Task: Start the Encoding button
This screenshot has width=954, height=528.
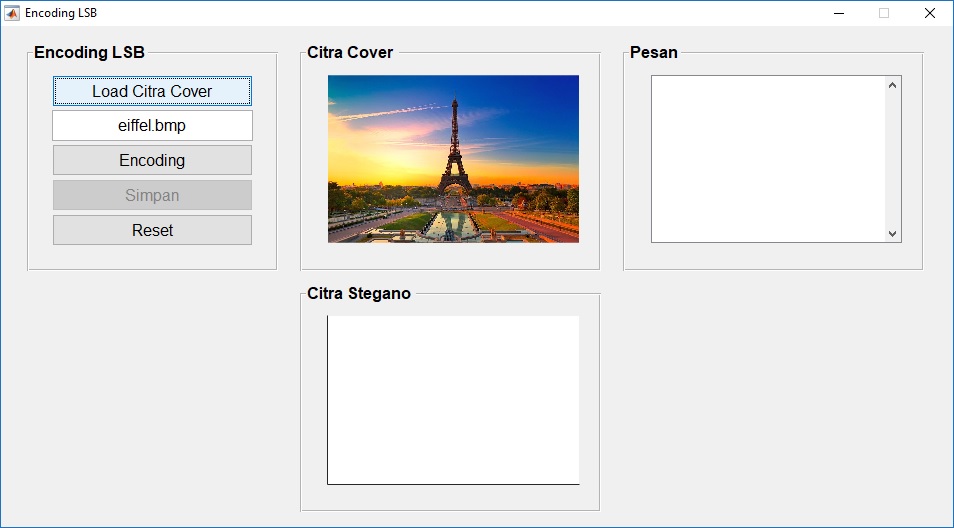Action: click(x=152, y=160)
